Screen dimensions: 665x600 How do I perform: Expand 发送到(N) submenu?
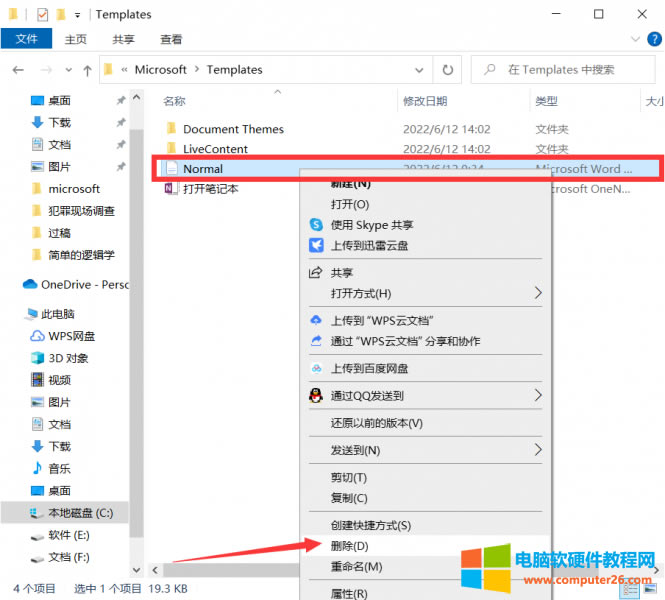coord(425,450)
